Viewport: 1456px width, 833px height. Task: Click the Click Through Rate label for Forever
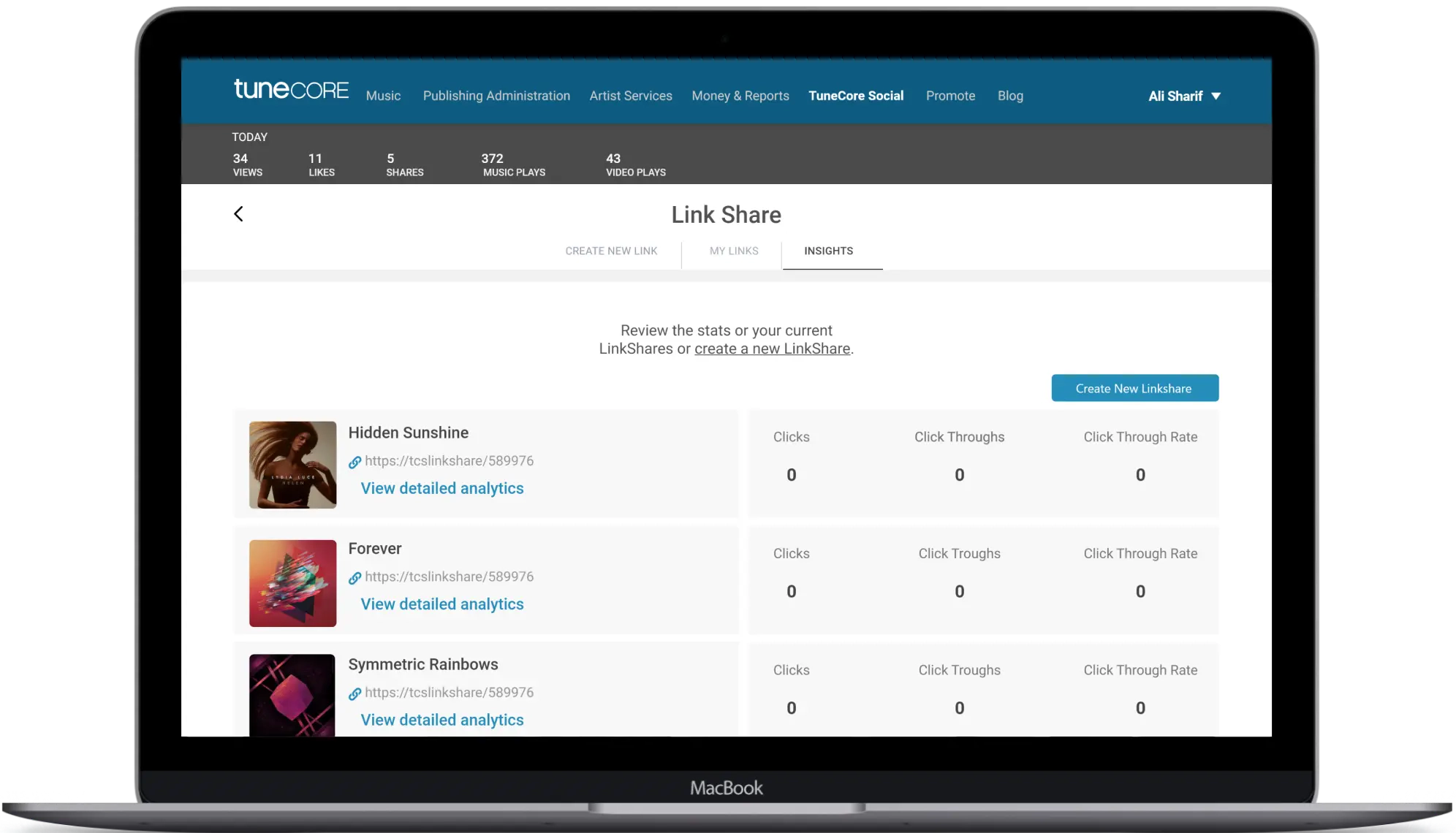pyautogui.click(x=1140, y=554)
